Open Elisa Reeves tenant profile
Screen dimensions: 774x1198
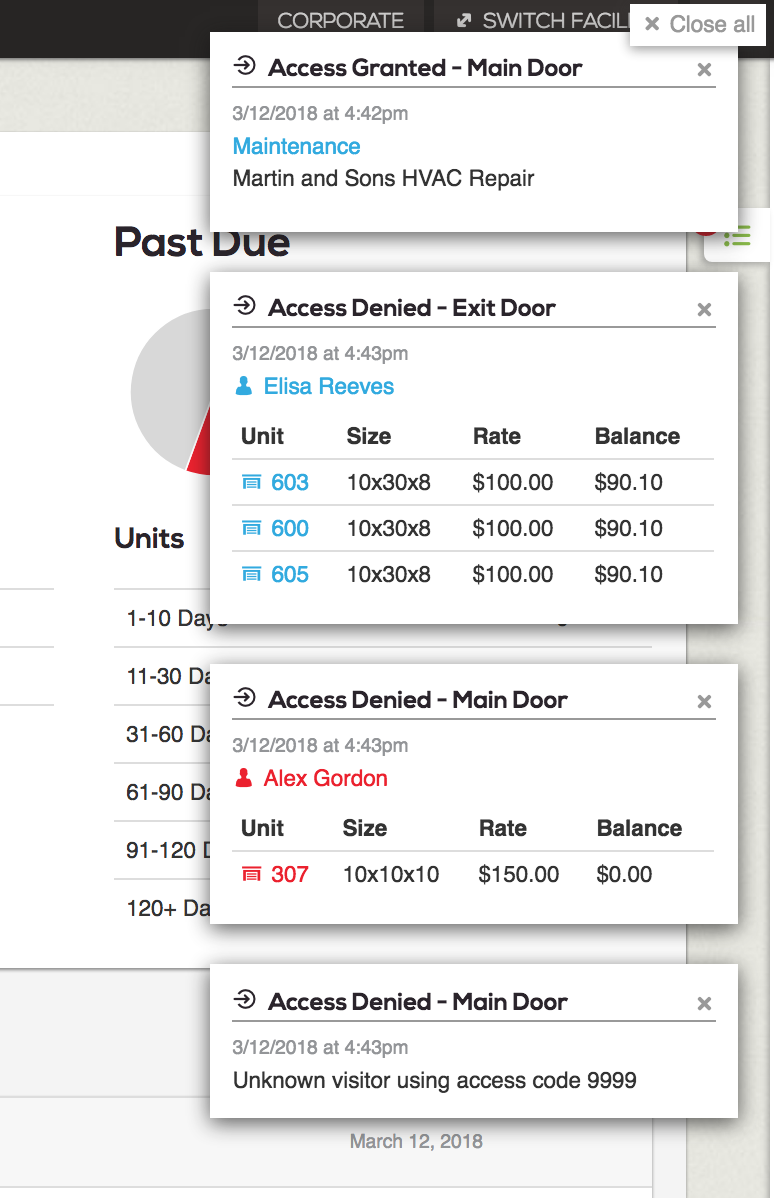(x=328, y=386)
